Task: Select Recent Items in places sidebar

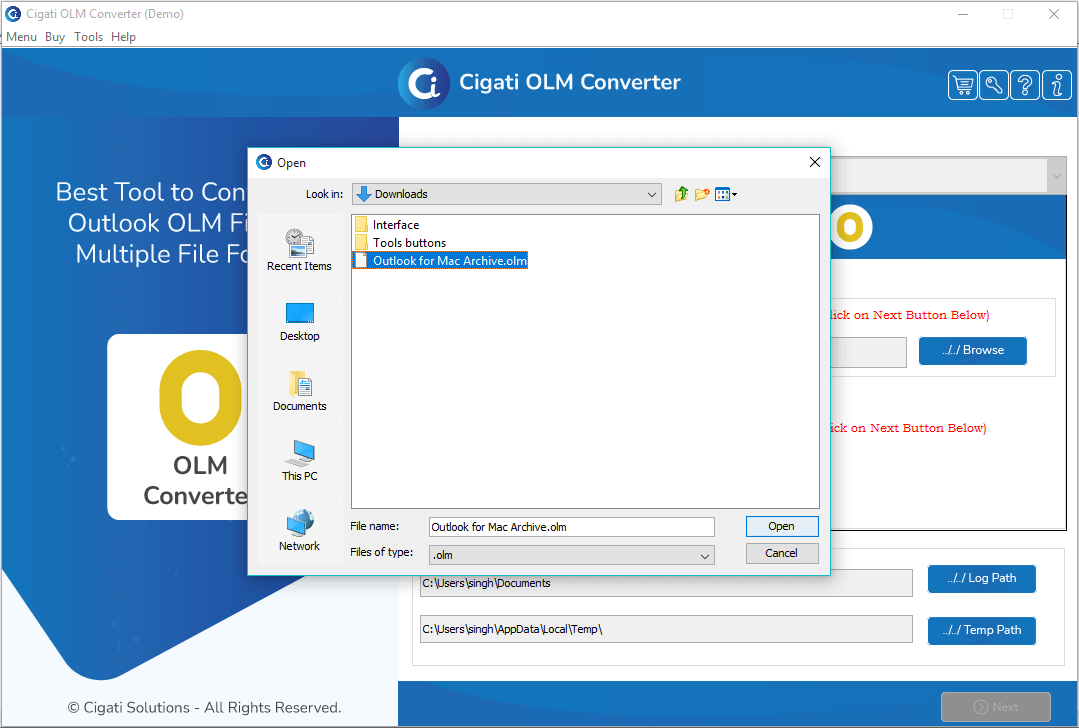Action: (x=299, y=250)
